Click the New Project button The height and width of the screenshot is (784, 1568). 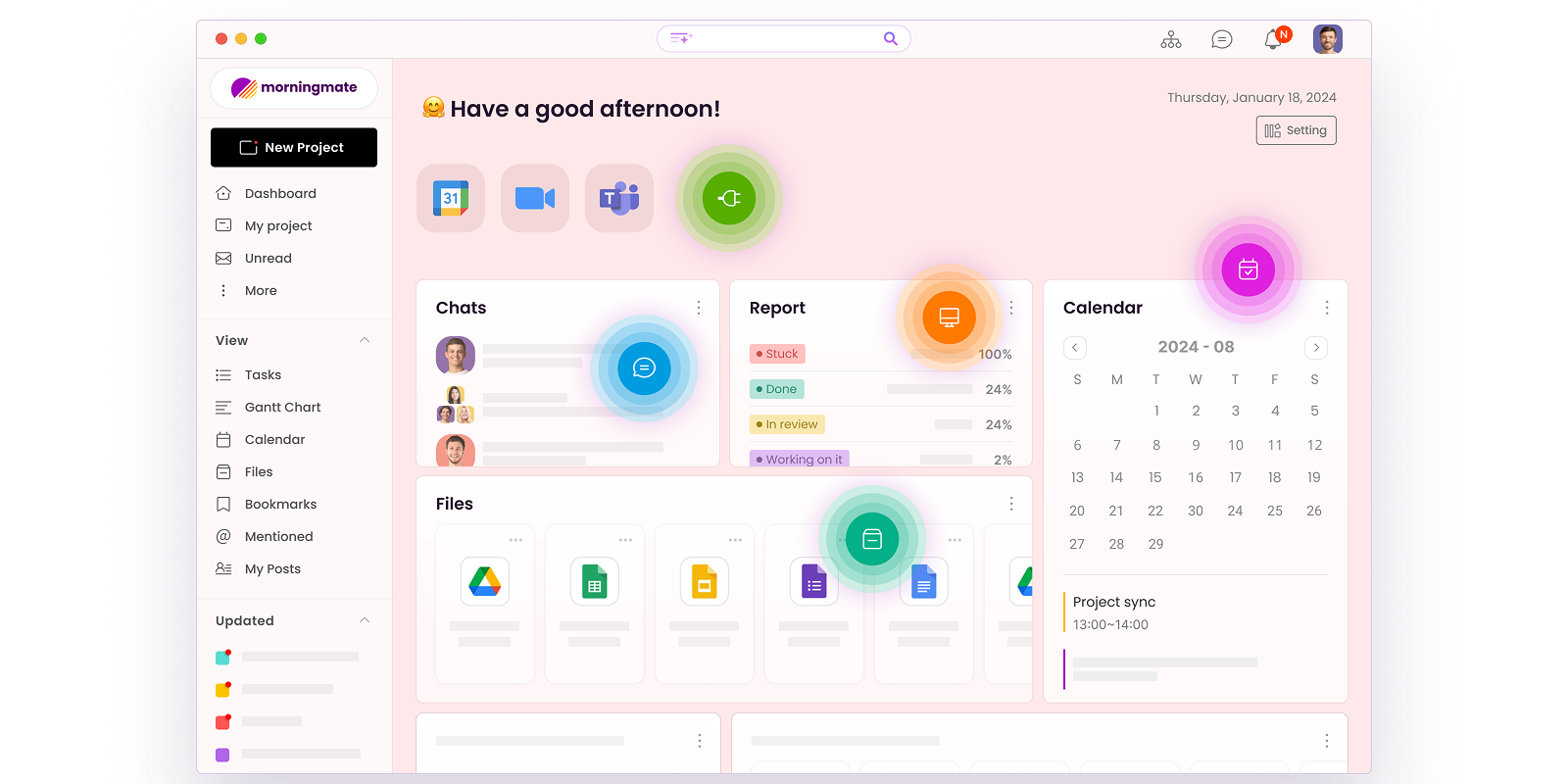[x=294, y=147]
